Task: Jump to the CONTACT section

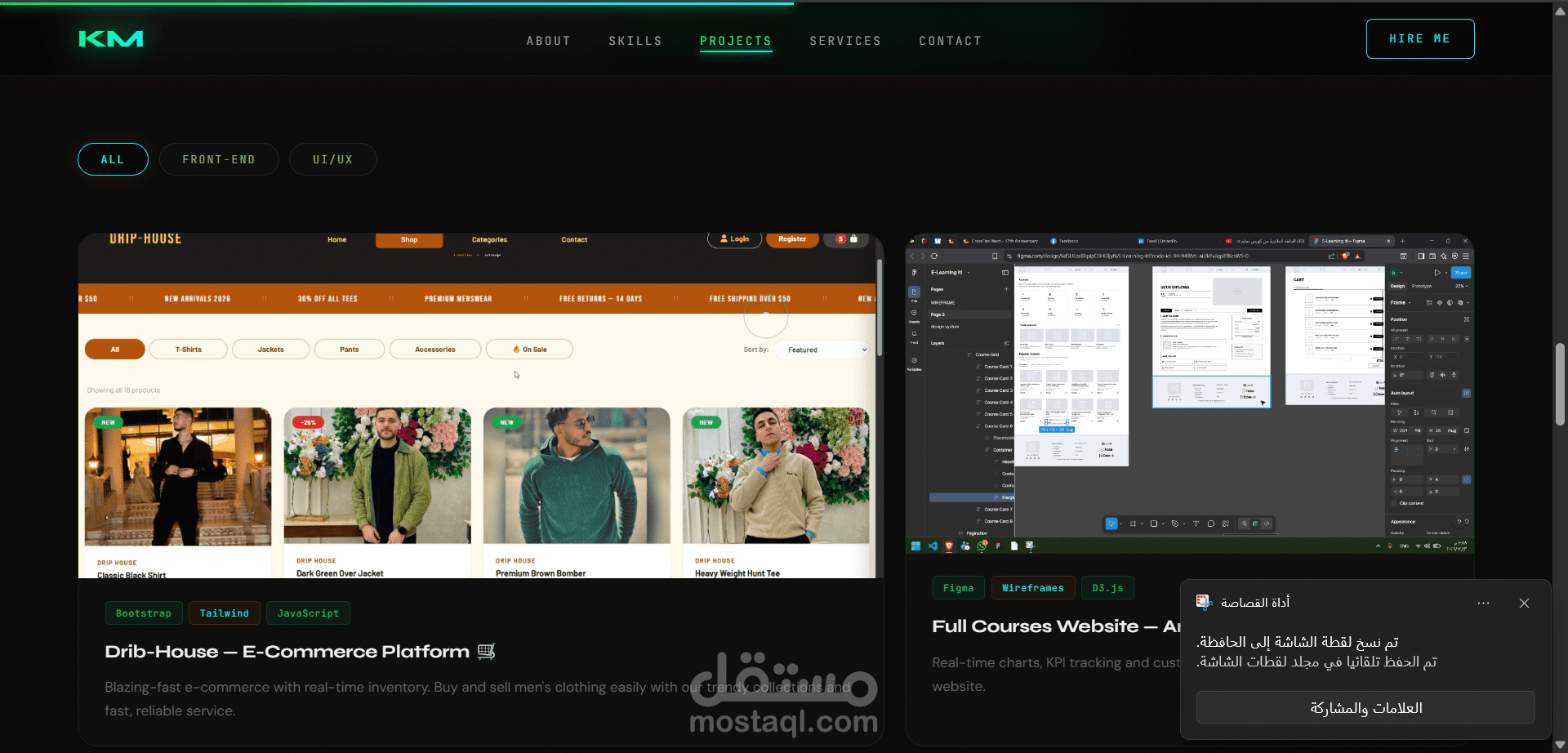Action: point(951,41)
